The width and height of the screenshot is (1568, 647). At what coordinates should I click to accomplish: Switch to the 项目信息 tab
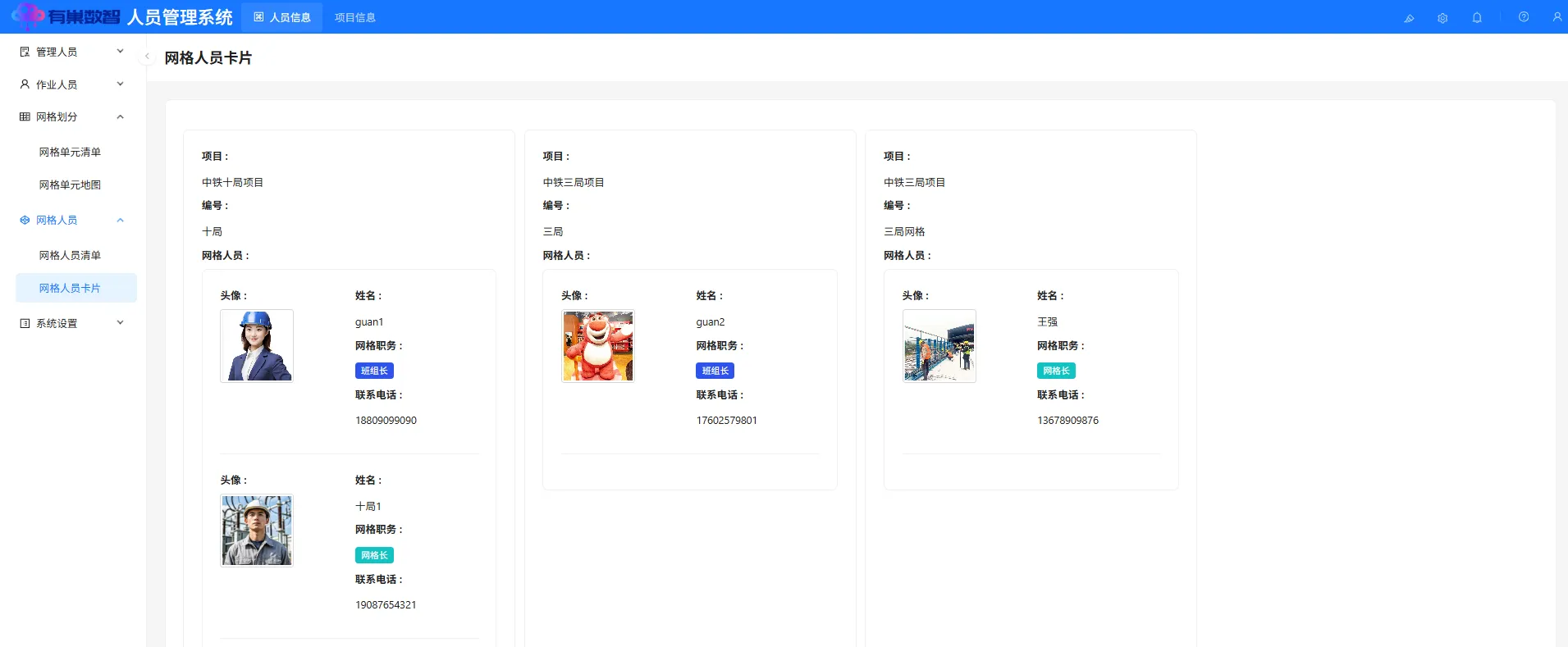(355, 17)
